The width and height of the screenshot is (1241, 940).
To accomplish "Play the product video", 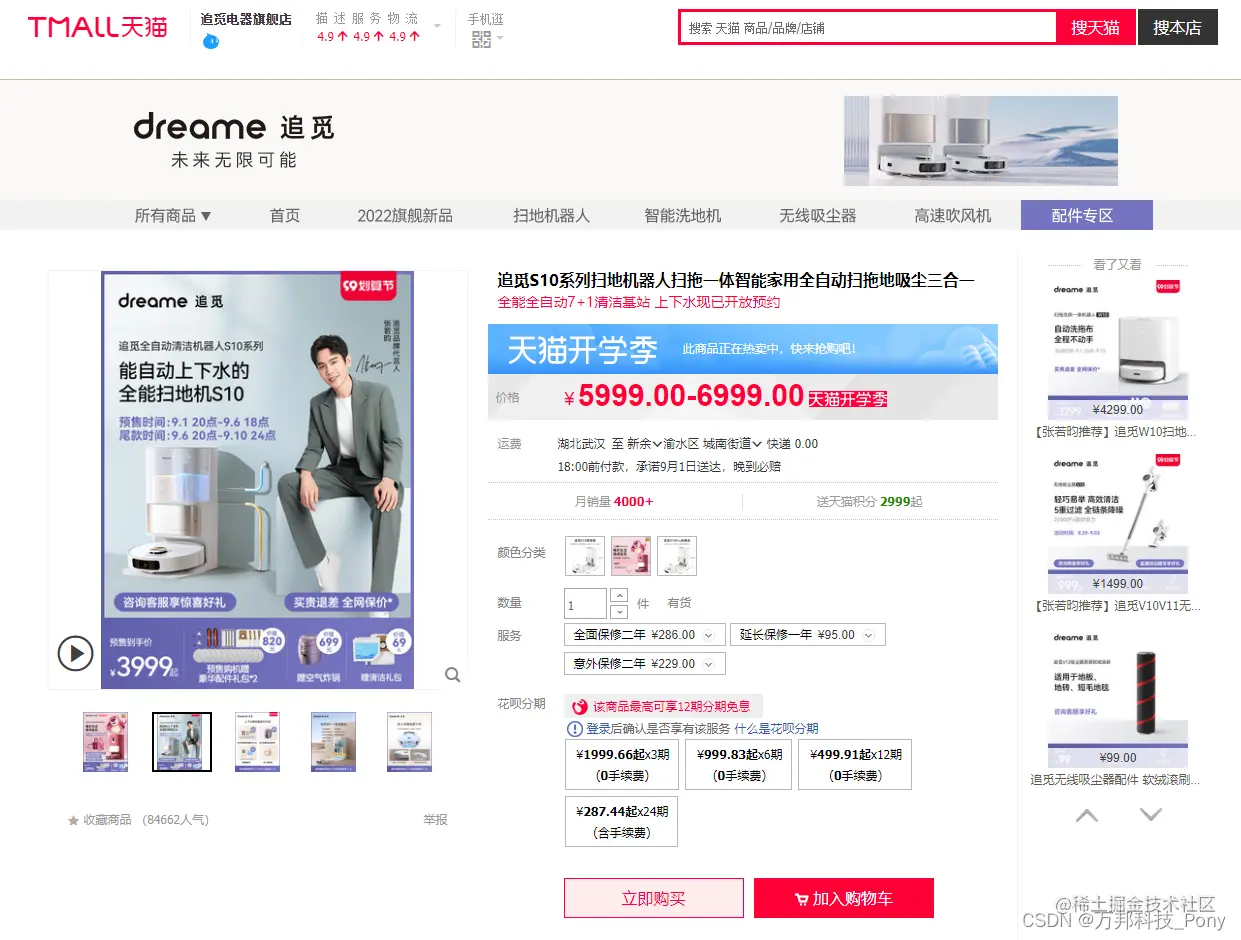I will [x=75, y=654].
